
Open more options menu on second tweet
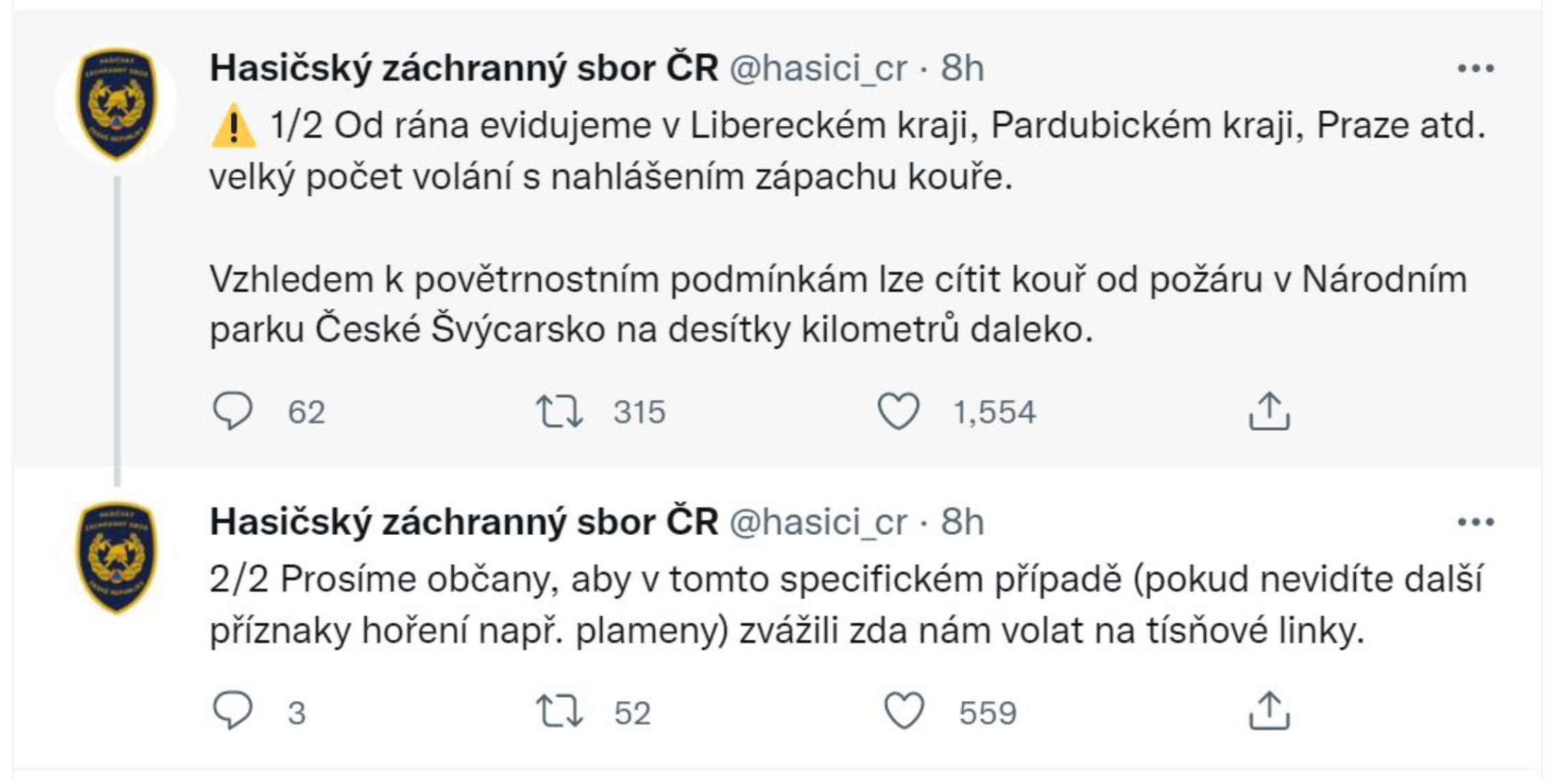pyautogui.click(x=1476, y=523)
